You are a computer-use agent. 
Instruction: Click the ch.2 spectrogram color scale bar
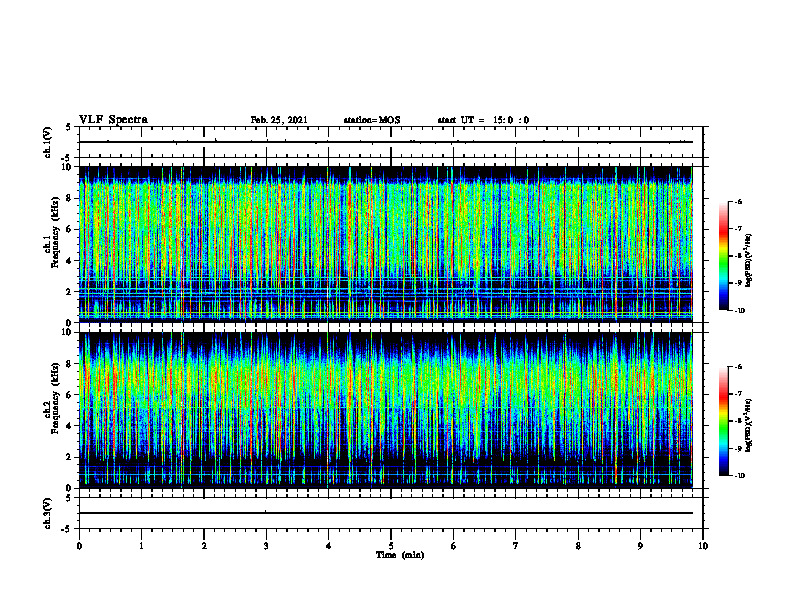[723, 421]
